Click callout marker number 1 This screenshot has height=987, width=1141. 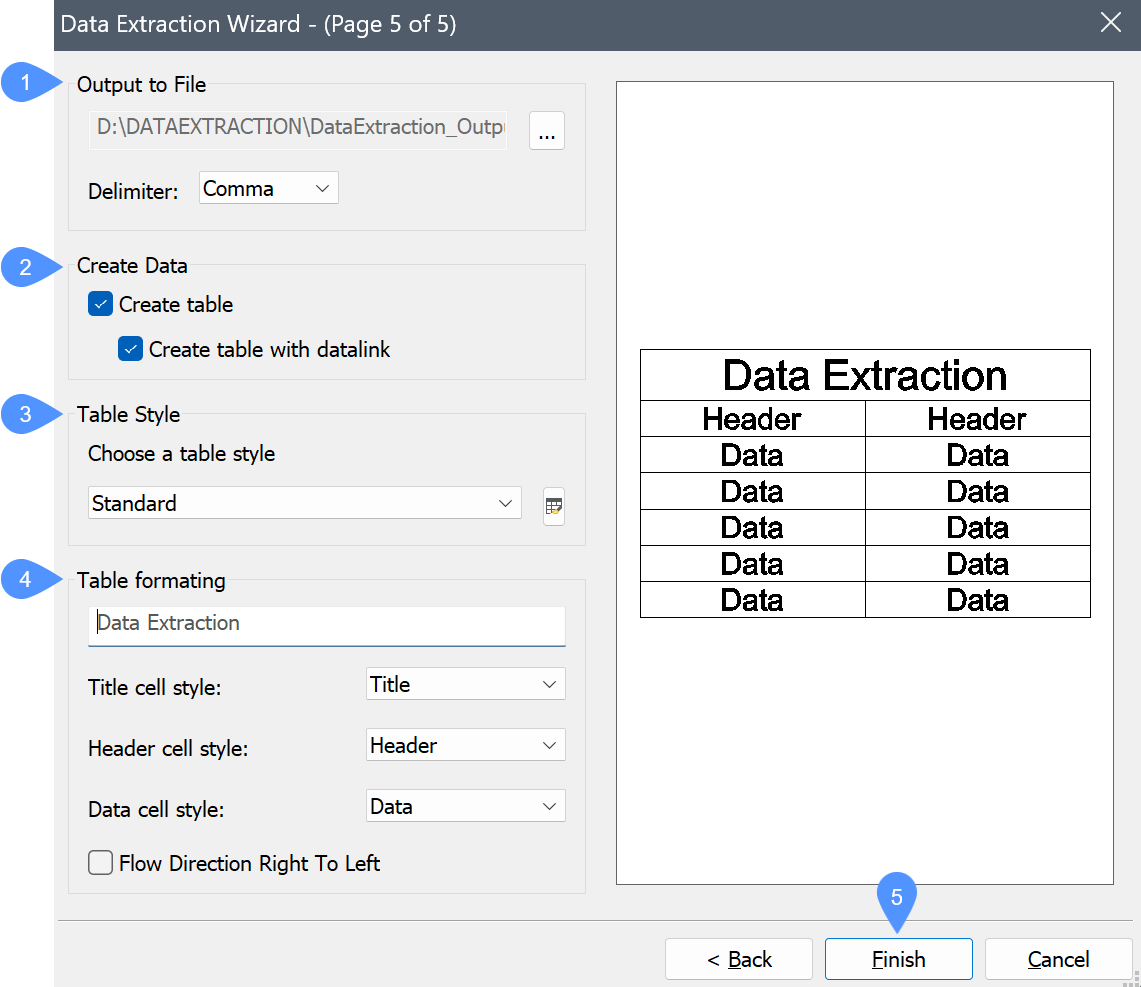[x=26, y=84]
